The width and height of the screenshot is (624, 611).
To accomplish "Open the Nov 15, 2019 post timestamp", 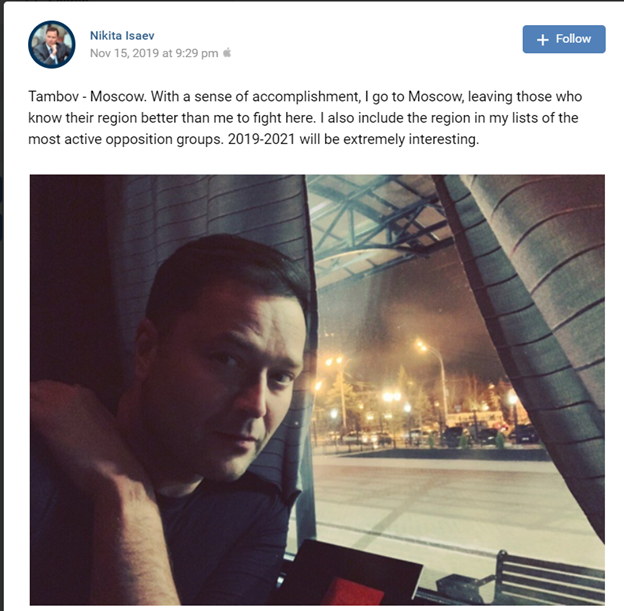I will [154, 53].
